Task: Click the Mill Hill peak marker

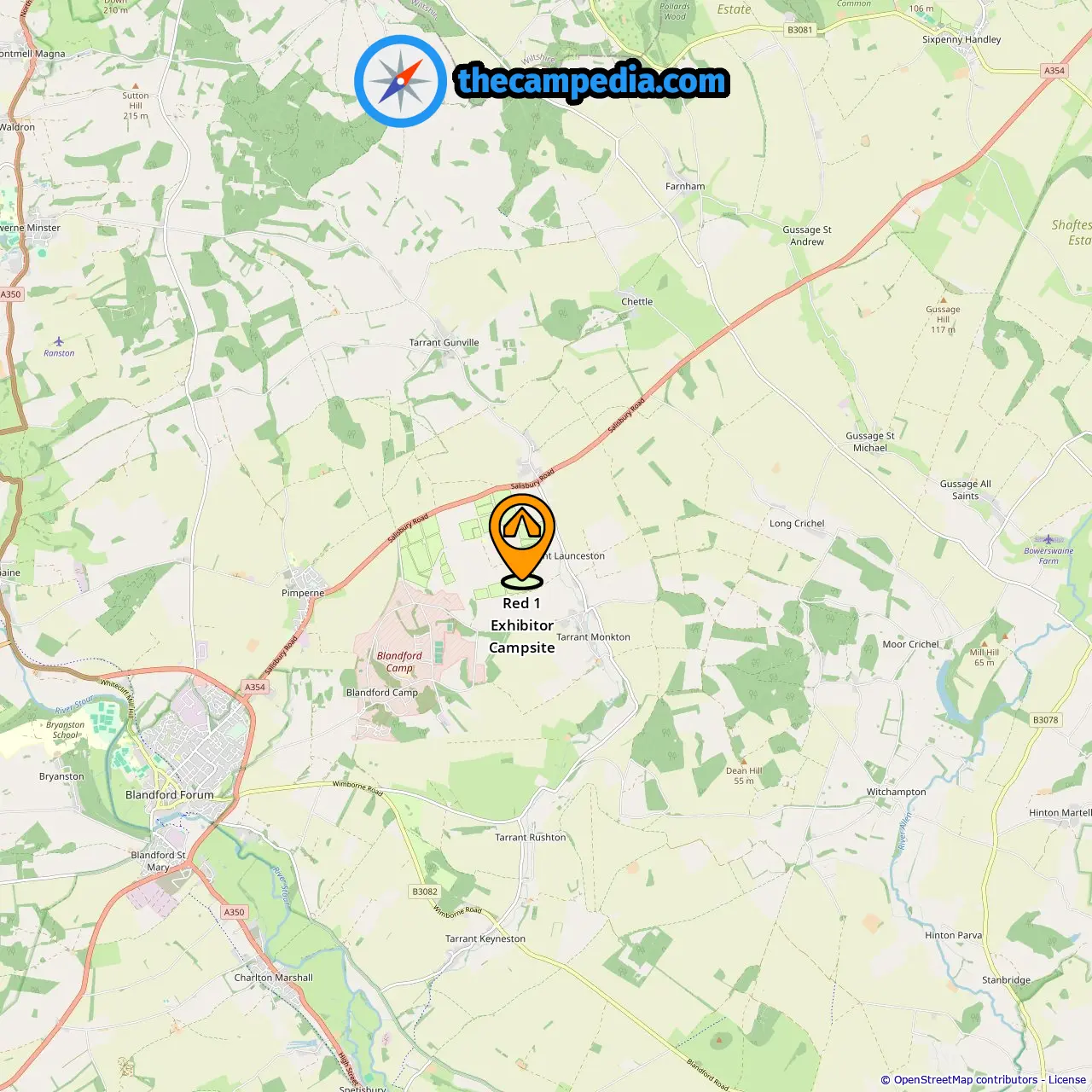Action: pos(984,643)
